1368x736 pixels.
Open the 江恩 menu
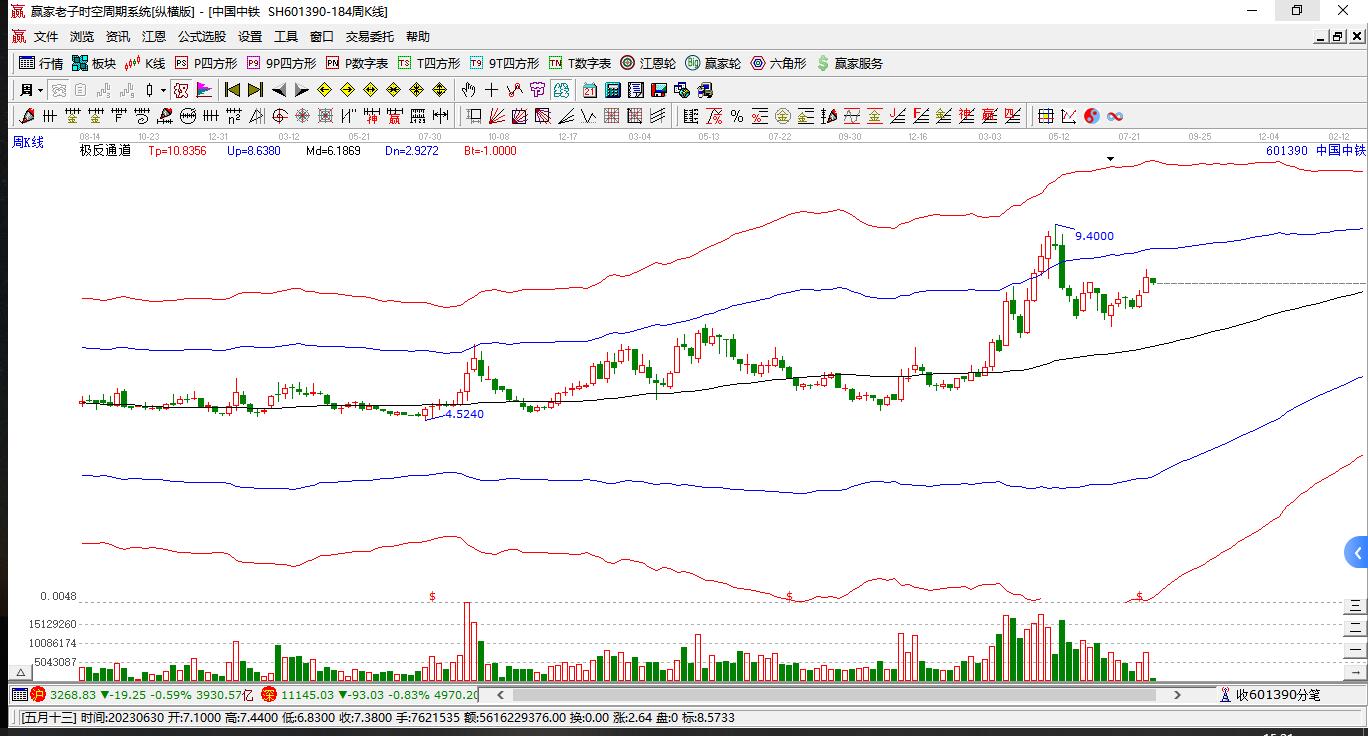click(154, 37)
